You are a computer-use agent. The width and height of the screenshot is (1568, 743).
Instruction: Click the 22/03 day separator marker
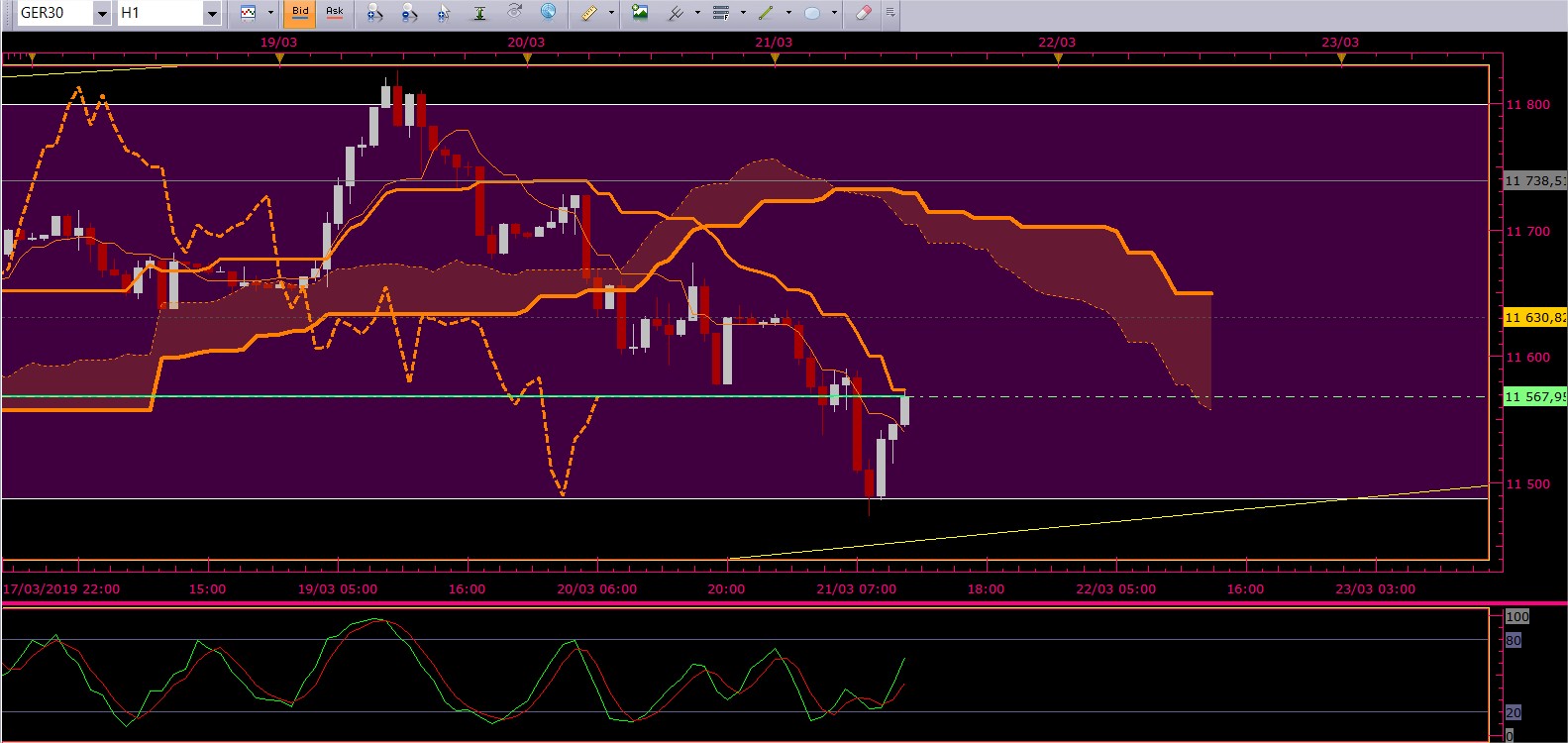point(1058,58)
